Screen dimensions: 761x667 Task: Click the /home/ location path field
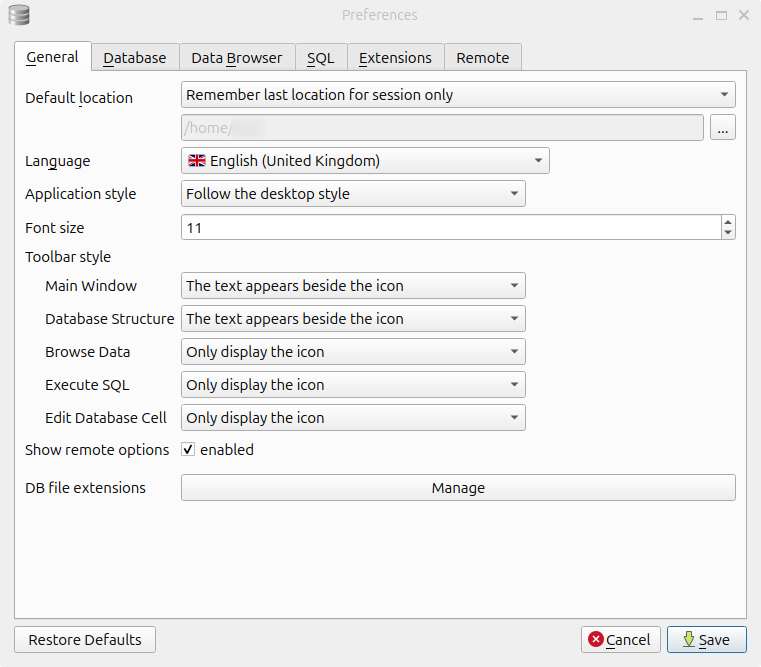pyautogui.click(x=442, y=128)
